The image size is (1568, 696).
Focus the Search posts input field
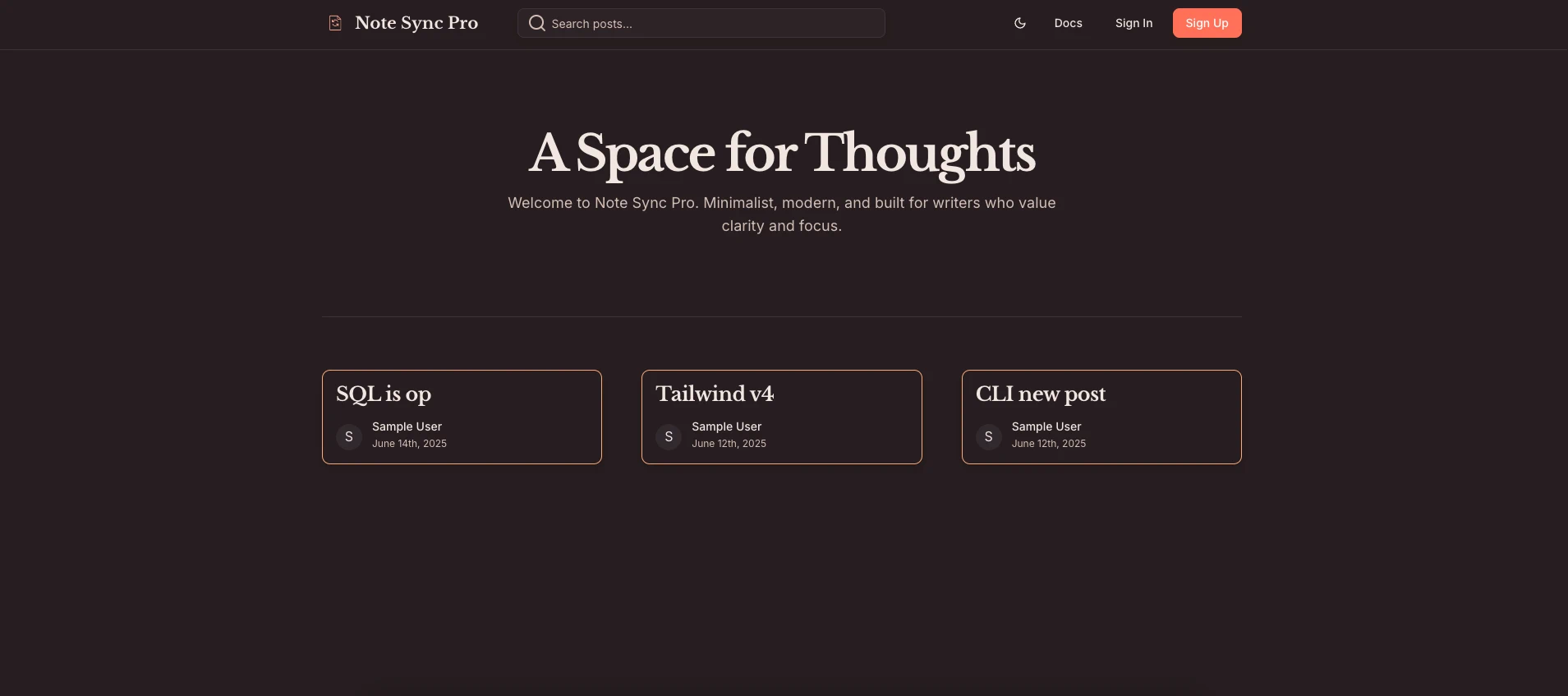(x=701, y=23)
